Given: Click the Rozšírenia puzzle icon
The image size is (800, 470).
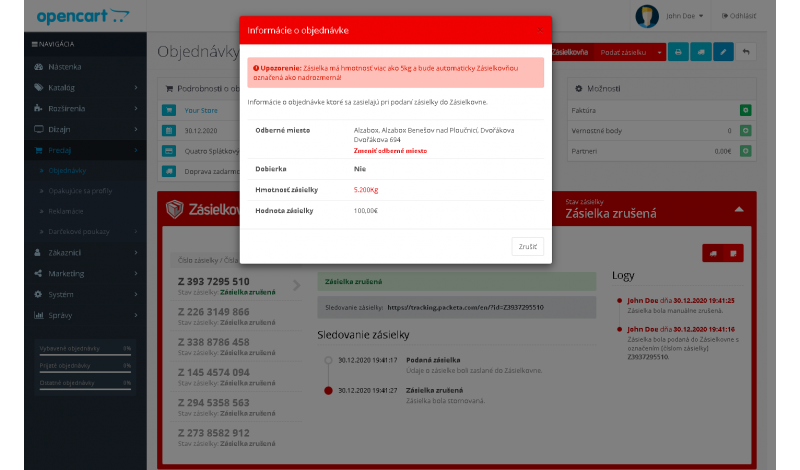Looking at the screenshot, I should click(x=38, y=108).
